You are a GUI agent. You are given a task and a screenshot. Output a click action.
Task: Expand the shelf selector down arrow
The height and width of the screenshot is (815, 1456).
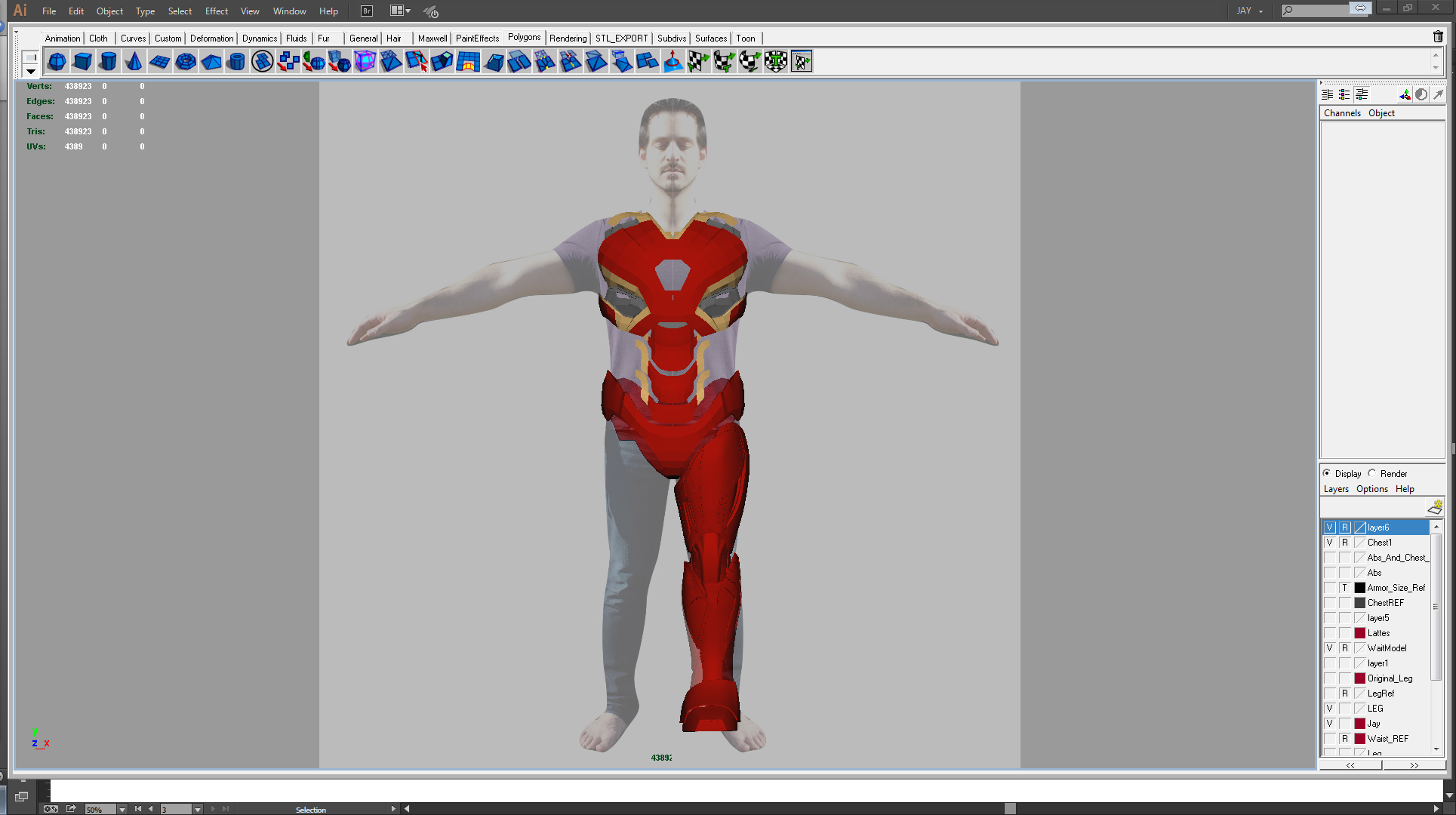pyautogui.click(x=30, y=71)
